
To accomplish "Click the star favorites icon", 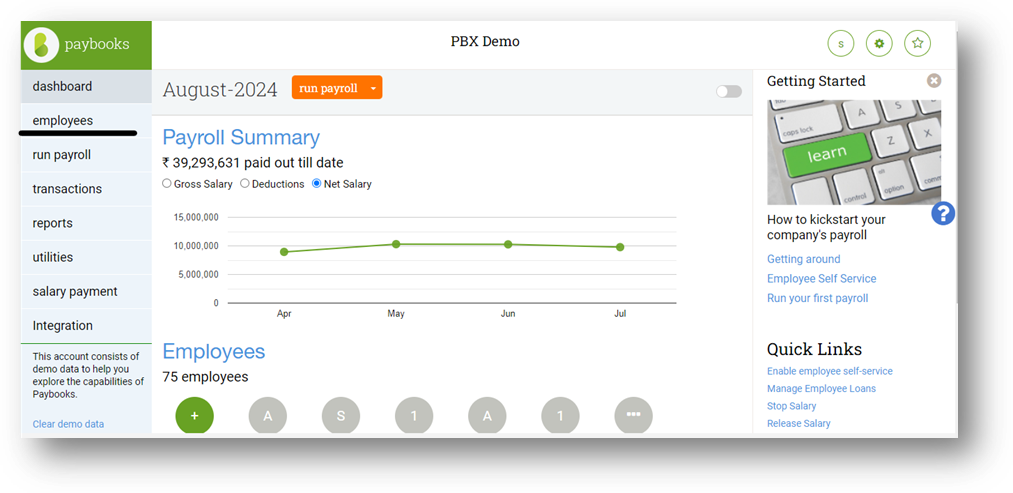I will (x=917, y=44).
